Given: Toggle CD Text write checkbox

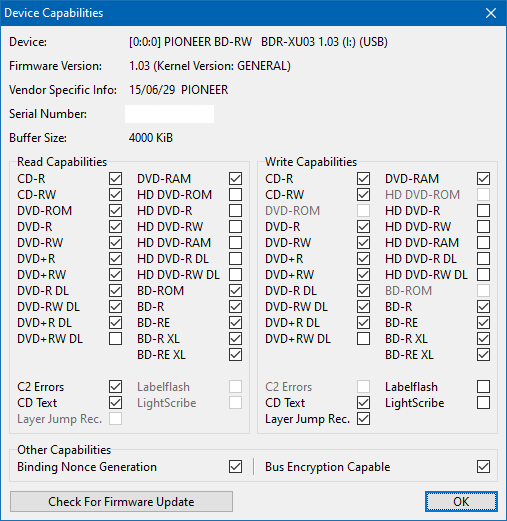Looking at the screenshot, I should pyautogui.click(x=363, y=403).
